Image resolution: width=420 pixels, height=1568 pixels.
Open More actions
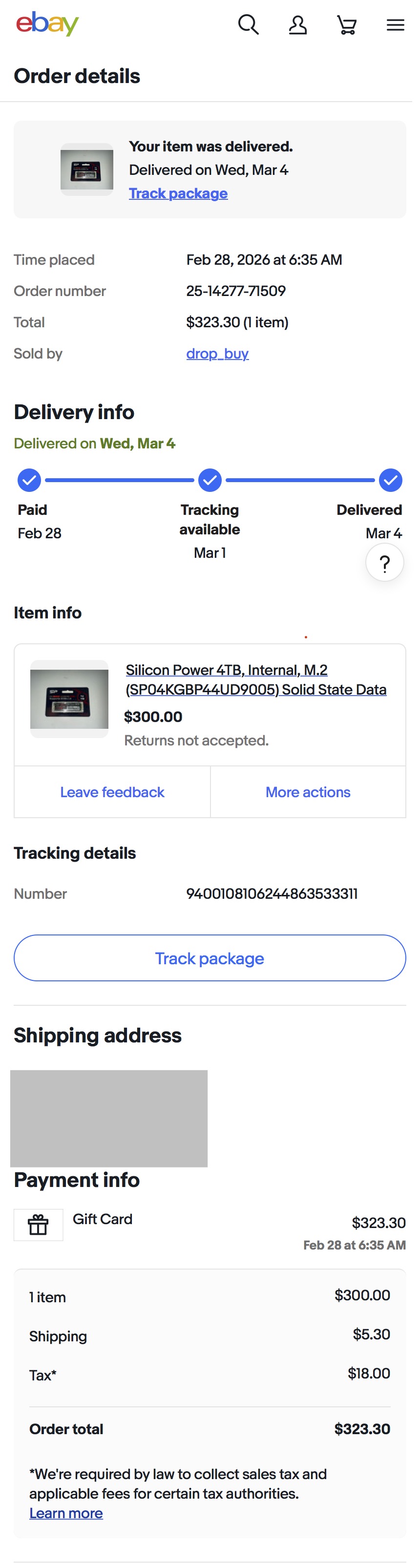(x=308, y=792)
